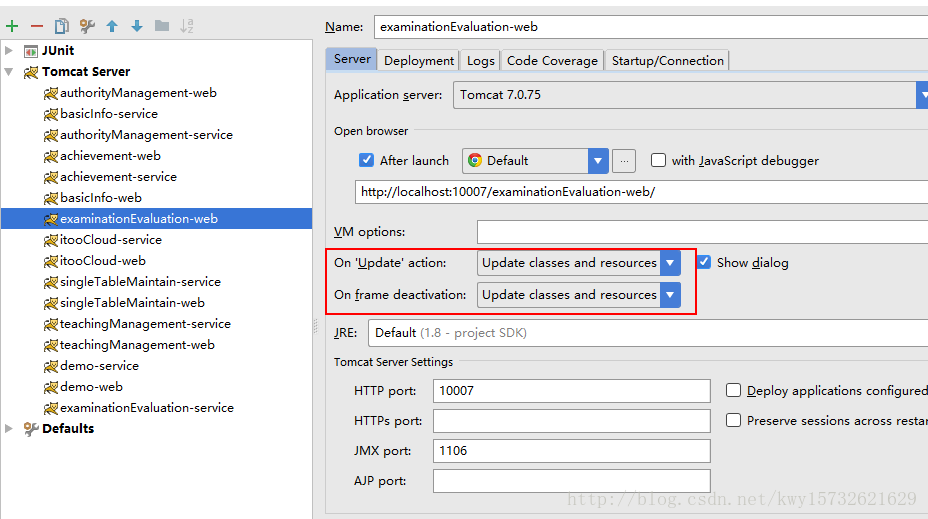The height and width of the screenshot is (519, 928).
Task: Open the Default browser dropdown arrow
Action: pos(598,161)
